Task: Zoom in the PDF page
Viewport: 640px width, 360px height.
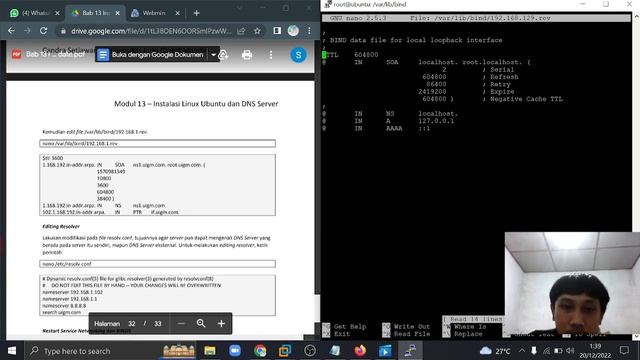Action: (x=221, y=323)
